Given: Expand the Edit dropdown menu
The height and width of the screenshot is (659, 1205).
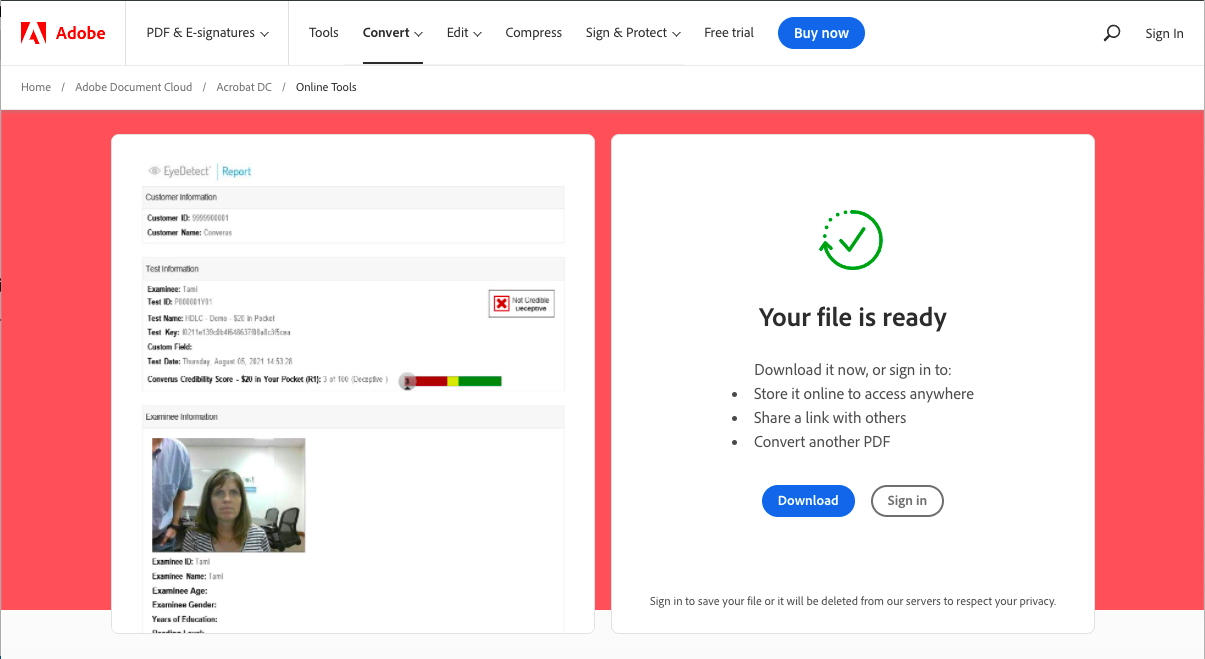Looking at the screenshot, I should [464, 33].
